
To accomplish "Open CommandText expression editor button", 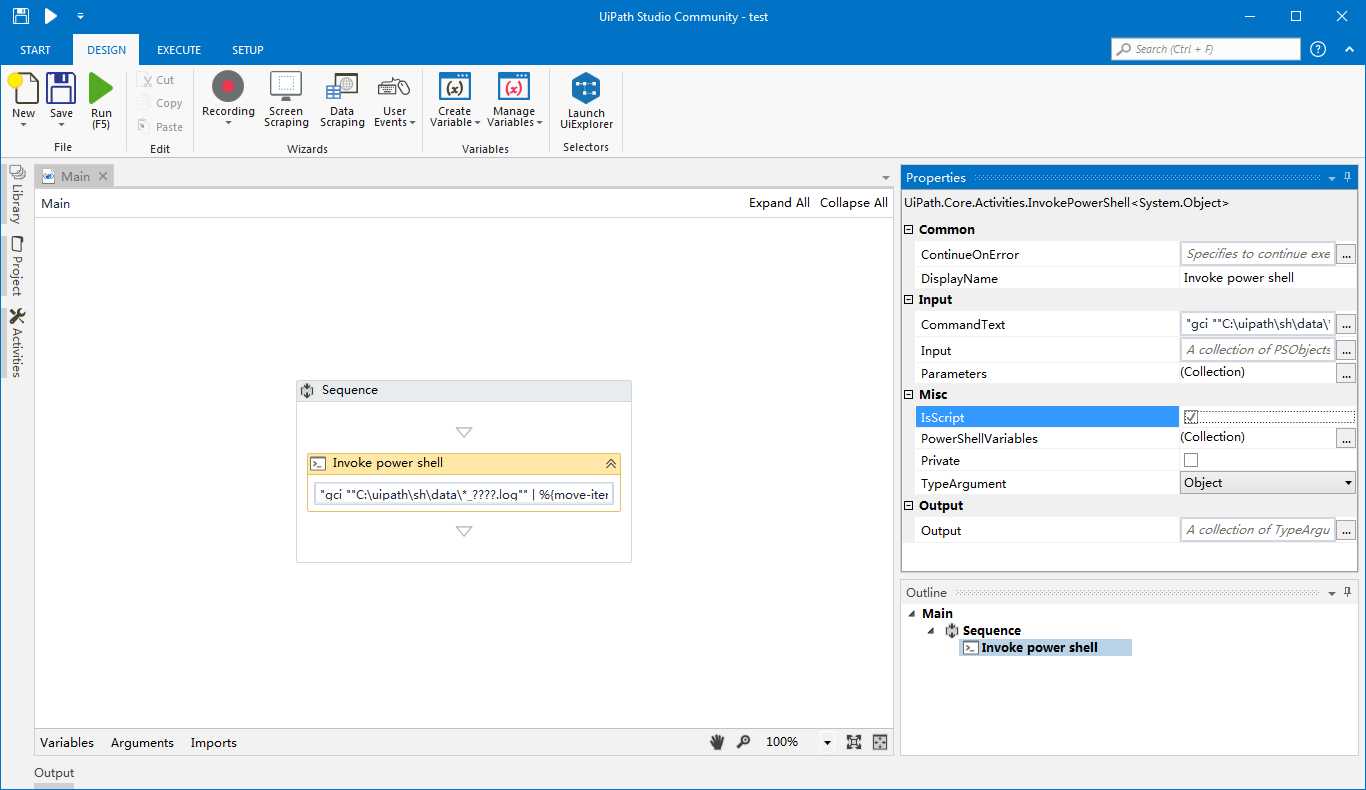I will point(1346,324).
